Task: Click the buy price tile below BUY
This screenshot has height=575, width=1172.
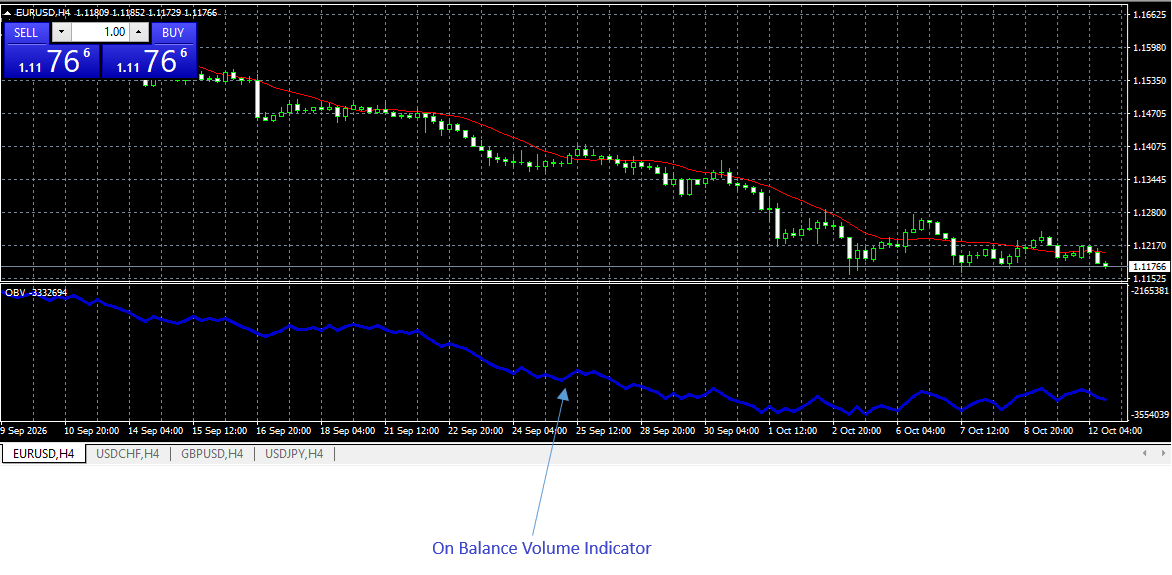Action: 149,61
